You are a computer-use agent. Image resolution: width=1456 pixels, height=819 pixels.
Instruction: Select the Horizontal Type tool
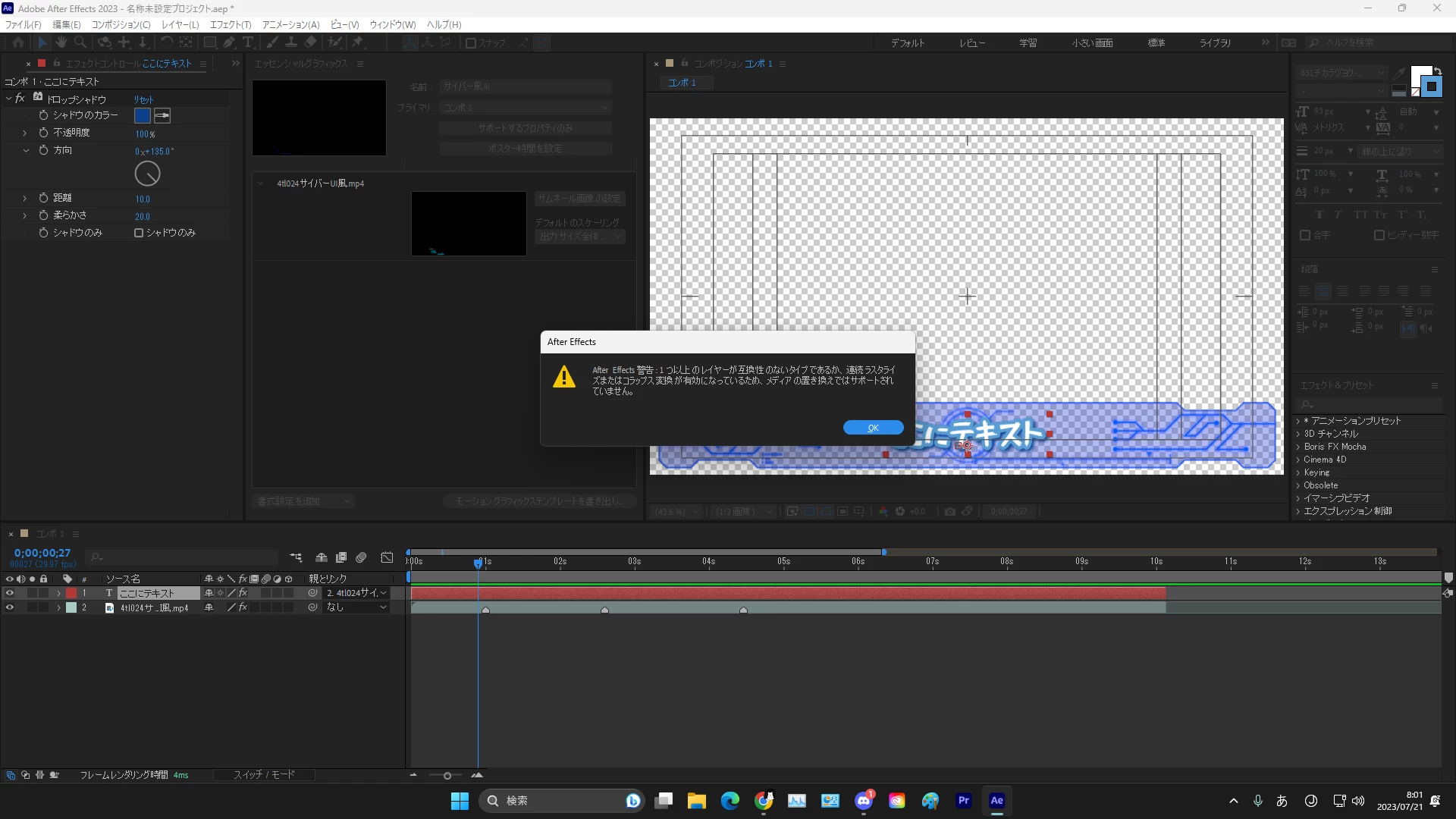(248, 43)
